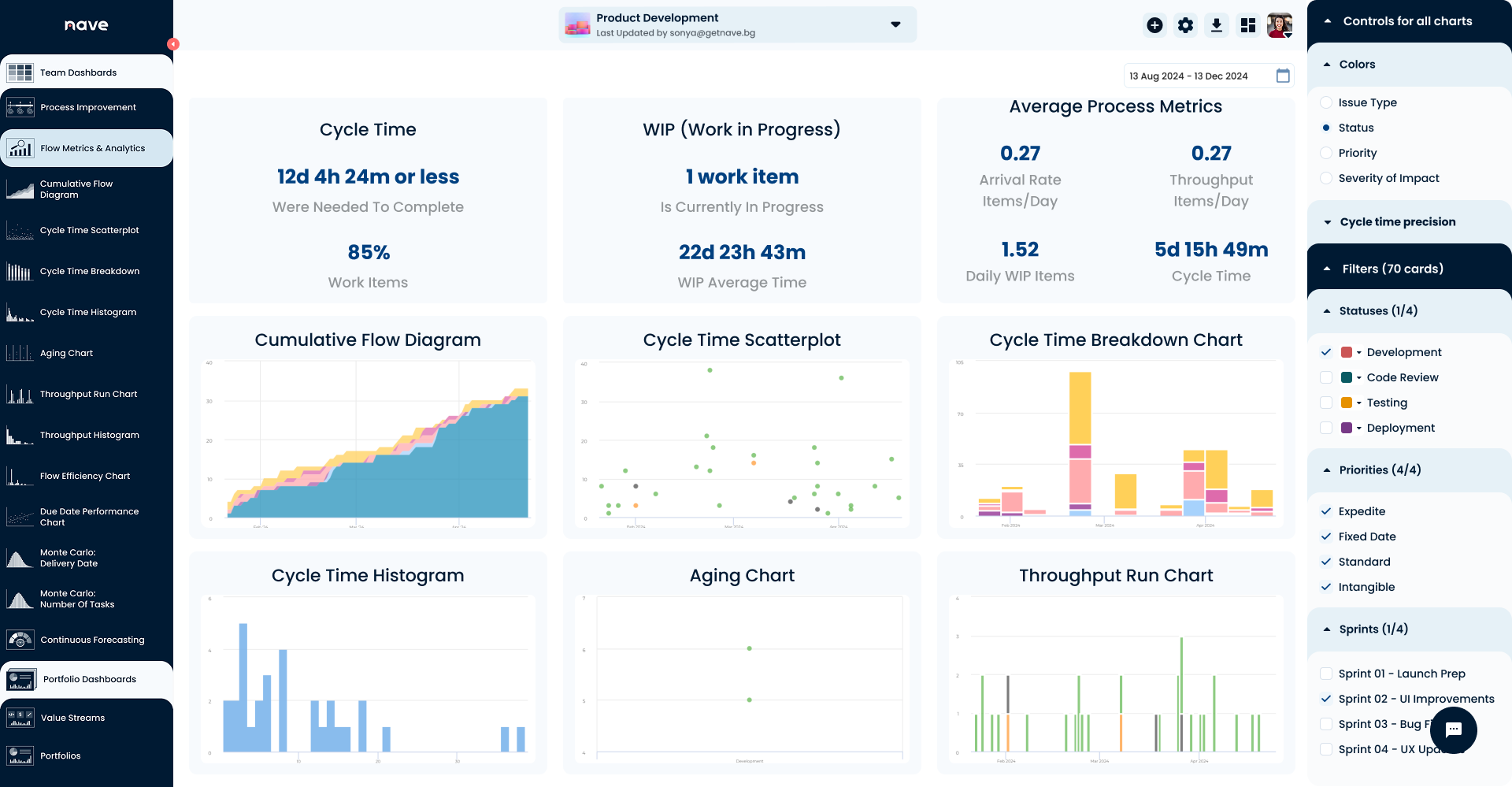1512x787 pixels.
Task: Uncheck the Expedite priority checkbox
Action: click(1326, 511)
